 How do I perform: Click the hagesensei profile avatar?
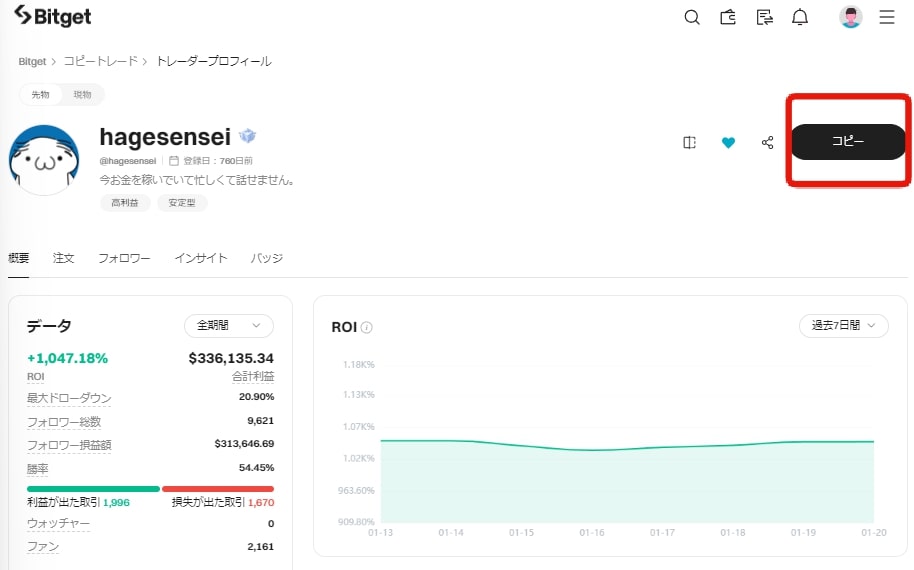pyautogui.click(x=44, y=159)
